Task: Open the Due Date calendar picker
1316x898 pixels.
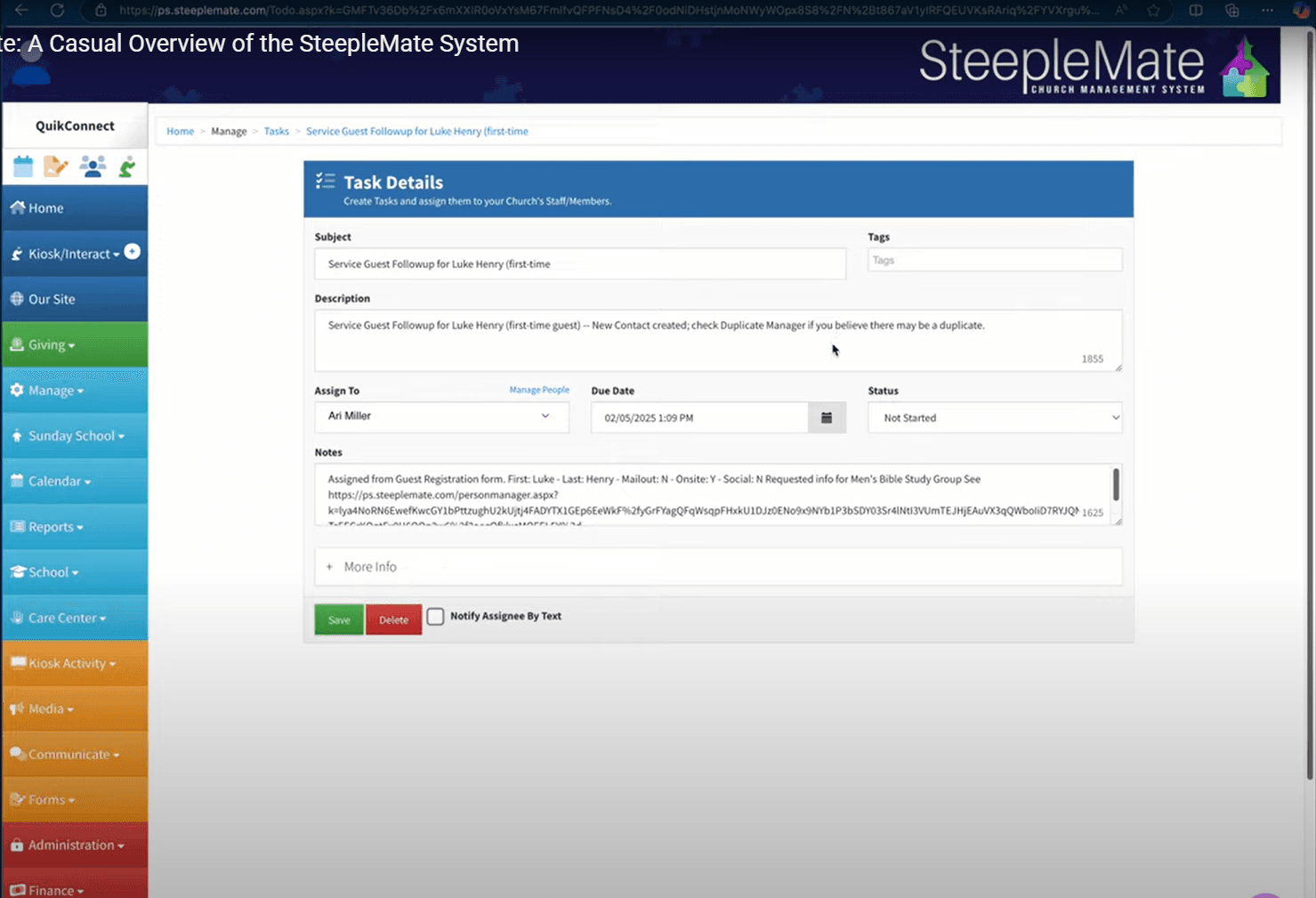Action: pos(827,417)
